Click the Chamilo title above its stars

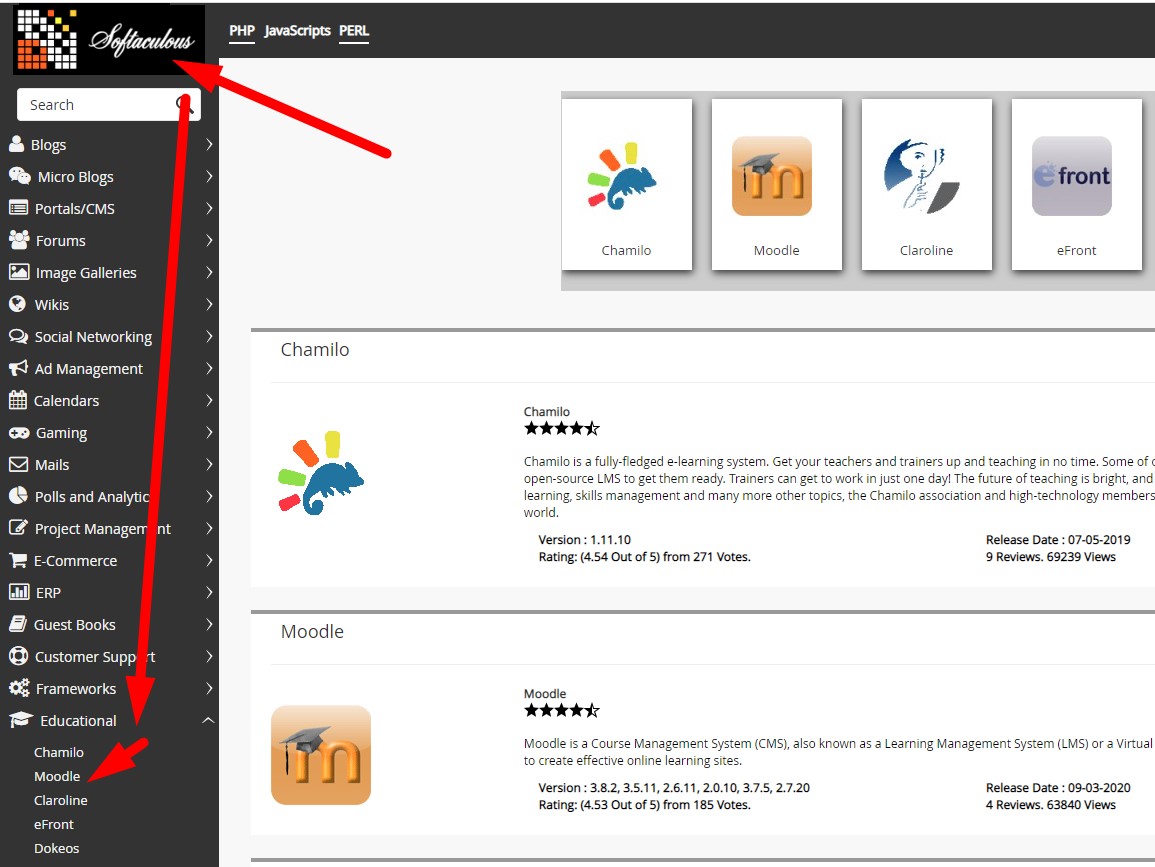547,412
